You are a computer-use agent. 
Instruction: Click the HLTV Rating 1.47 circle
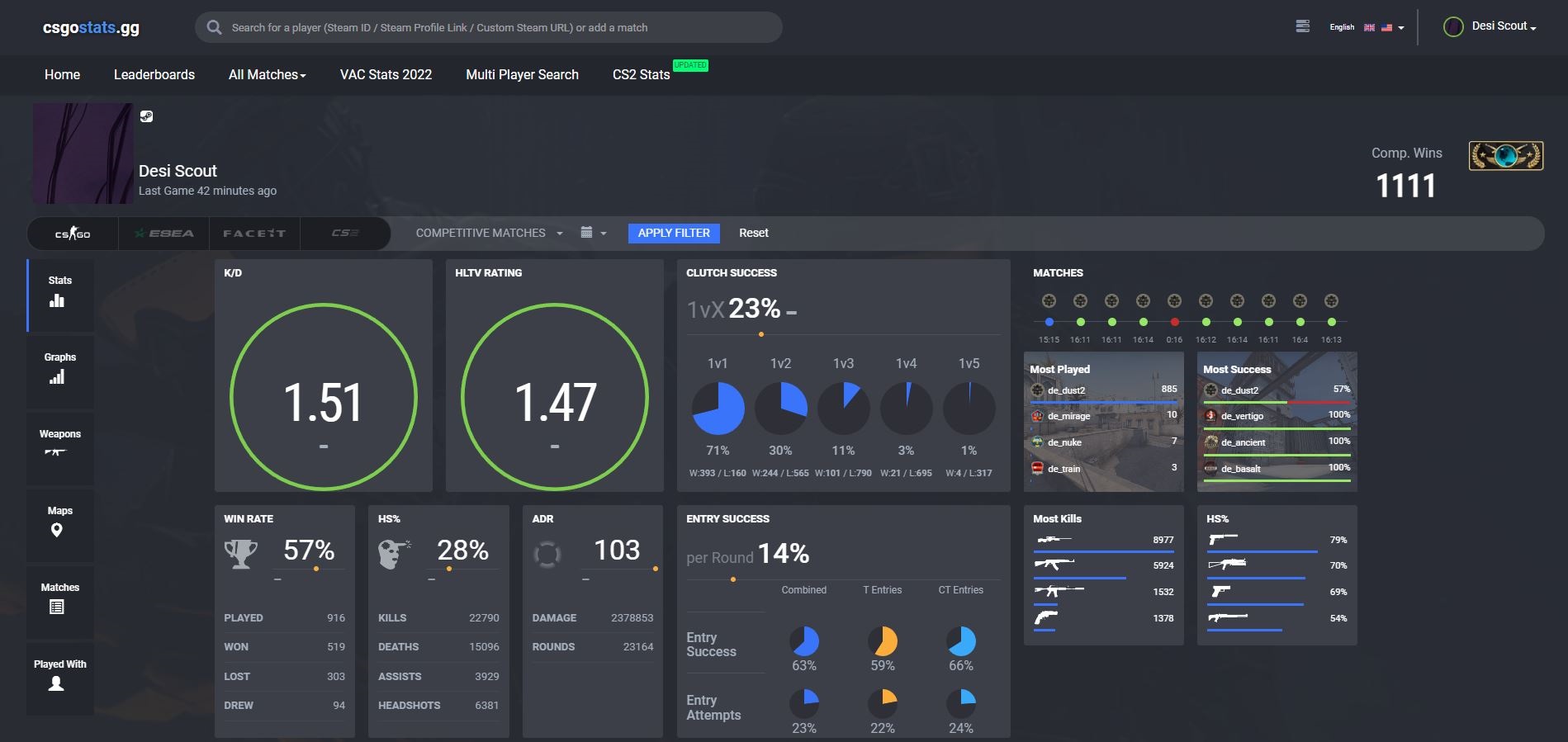(555, 397)
